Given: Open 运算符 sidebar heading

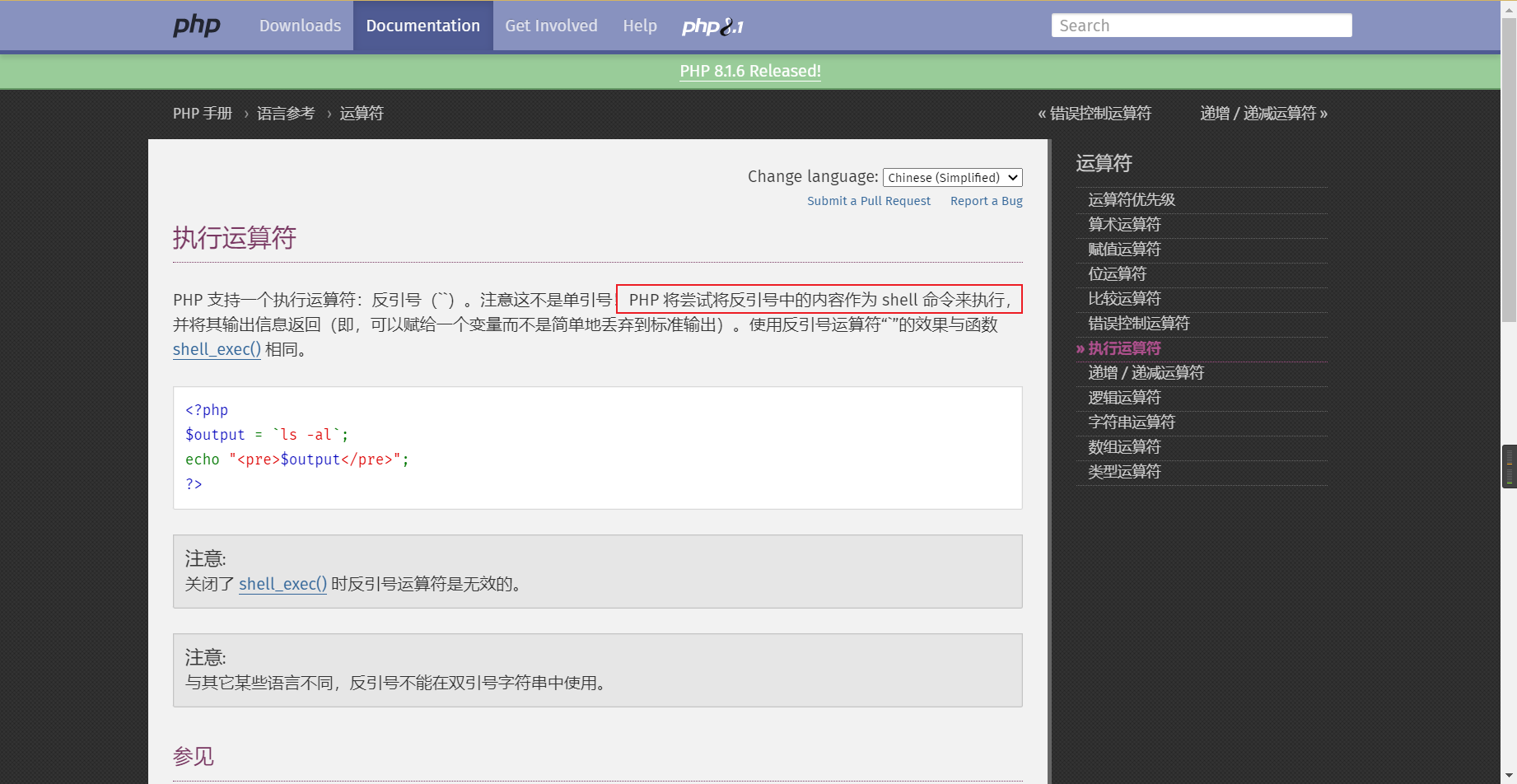Looking at the screenshot, I should (1104, 163).
